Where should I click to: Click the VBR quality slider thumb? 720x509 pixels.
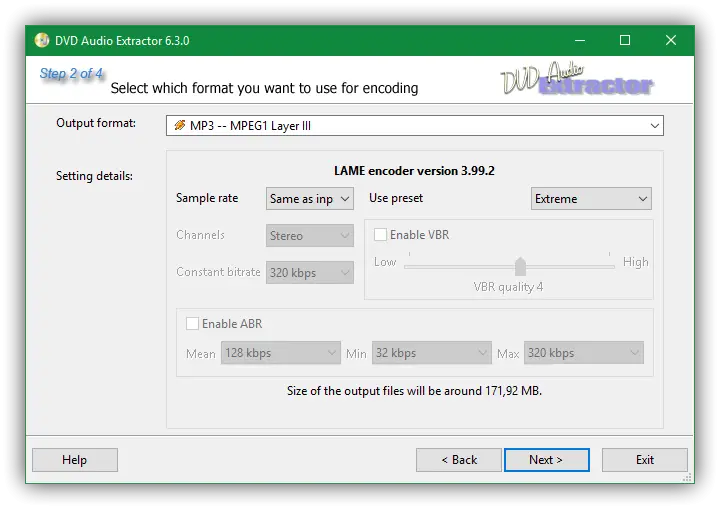point(520,266)
